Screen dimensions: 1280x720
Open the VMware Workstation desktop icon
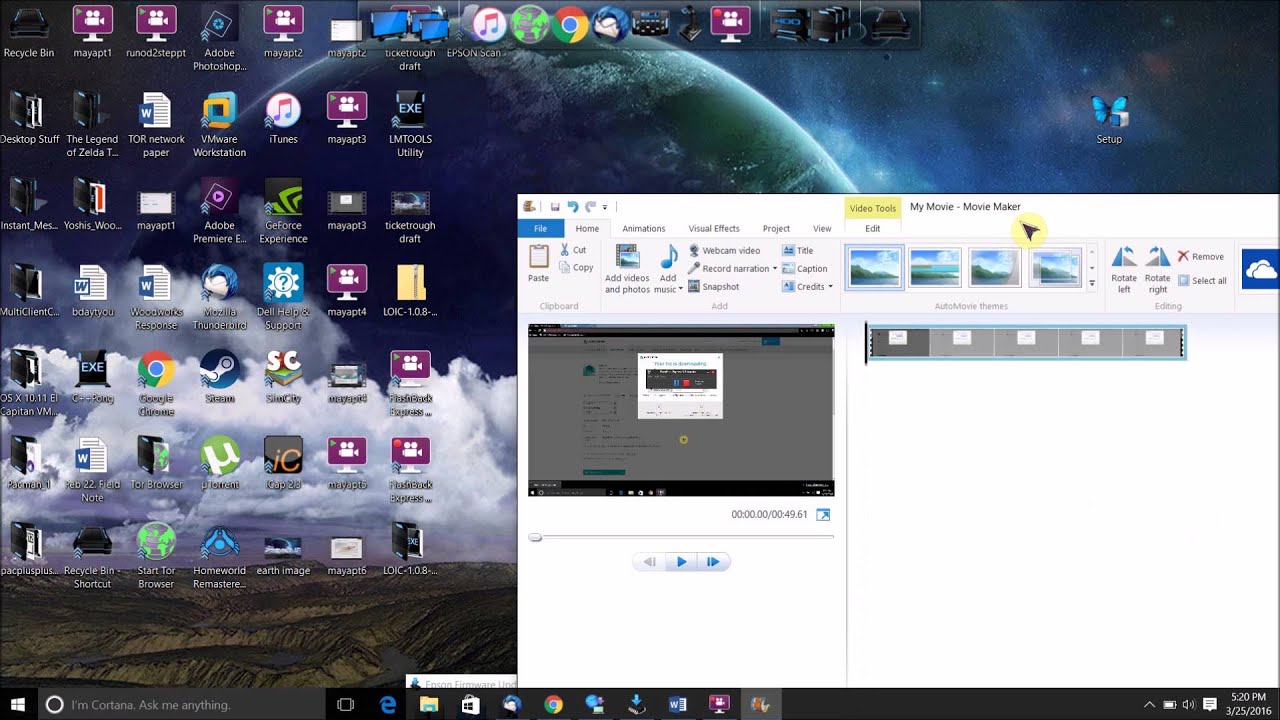(x=219, y=125)
